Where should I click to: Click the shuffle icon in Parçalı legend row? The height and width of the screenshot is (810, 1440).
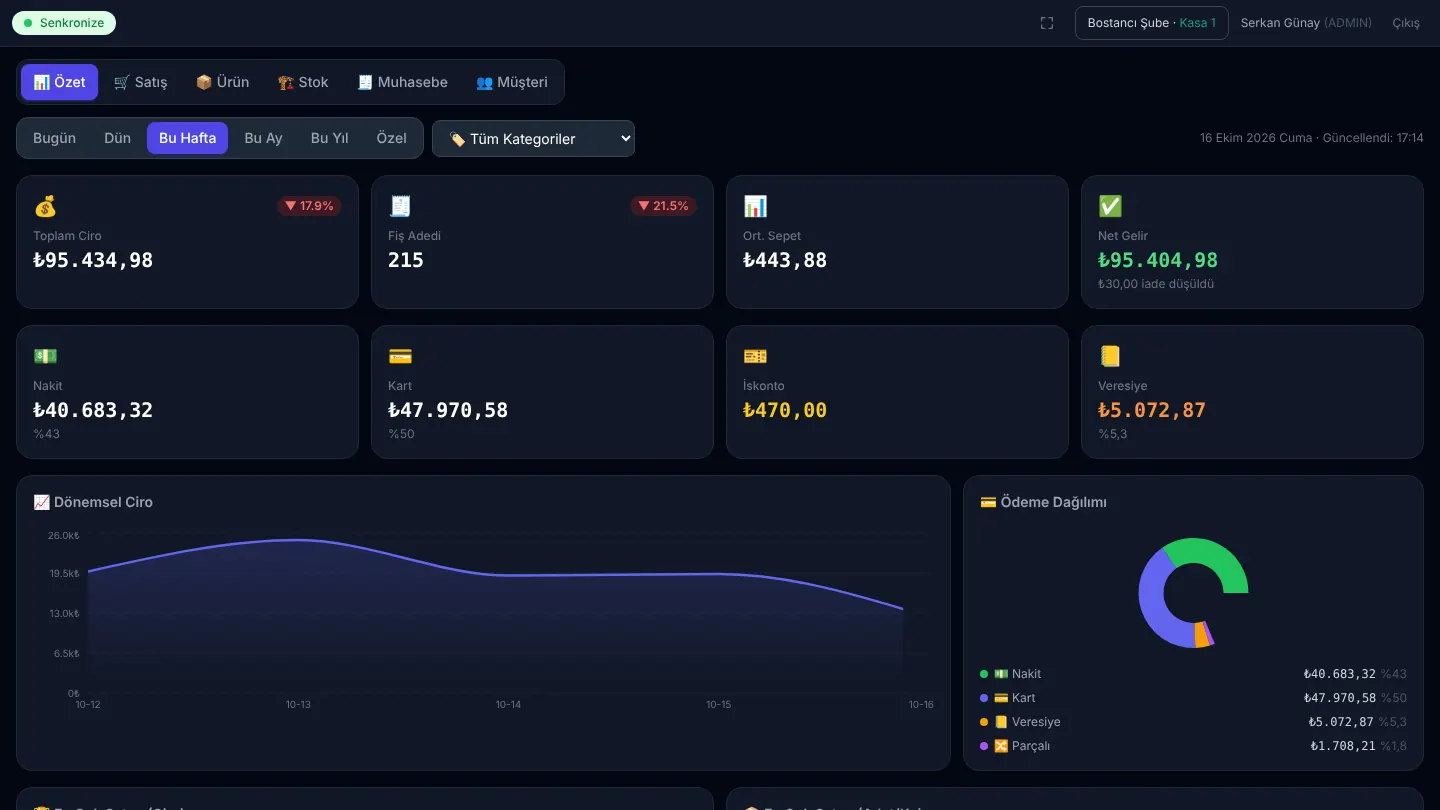click(1001, 746)
